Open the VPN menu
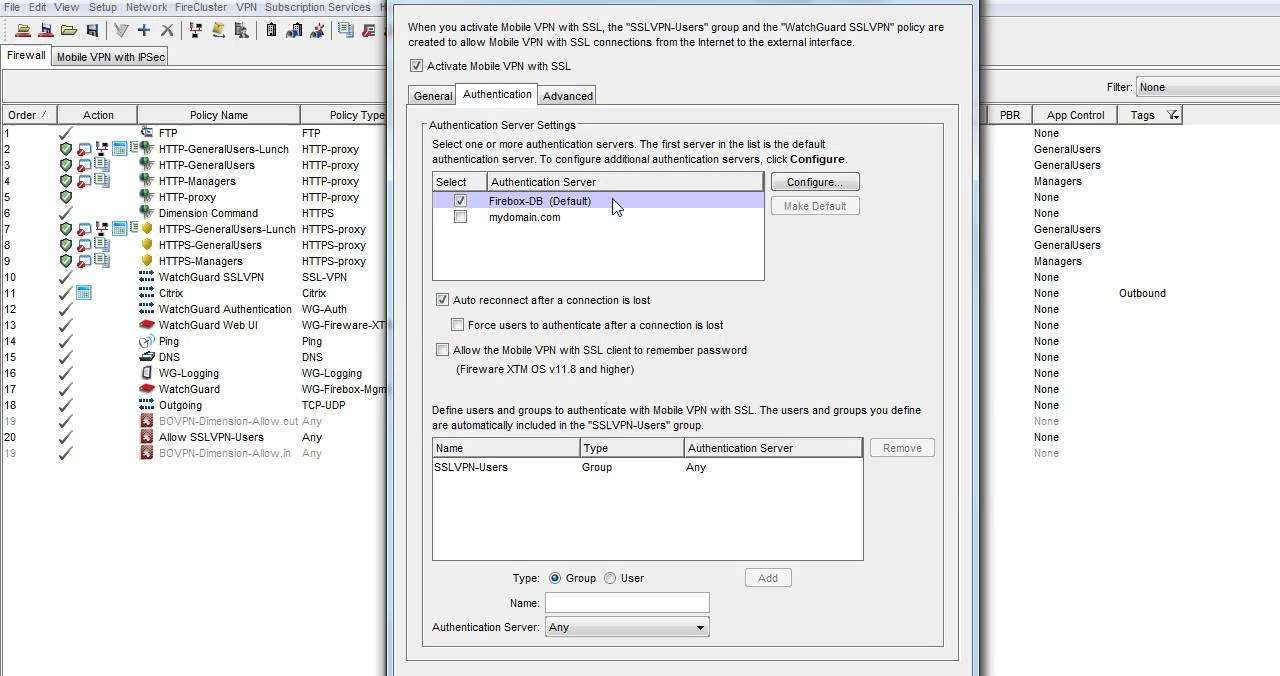This screenshot has height=676, width=1280. tap(246, 7)
